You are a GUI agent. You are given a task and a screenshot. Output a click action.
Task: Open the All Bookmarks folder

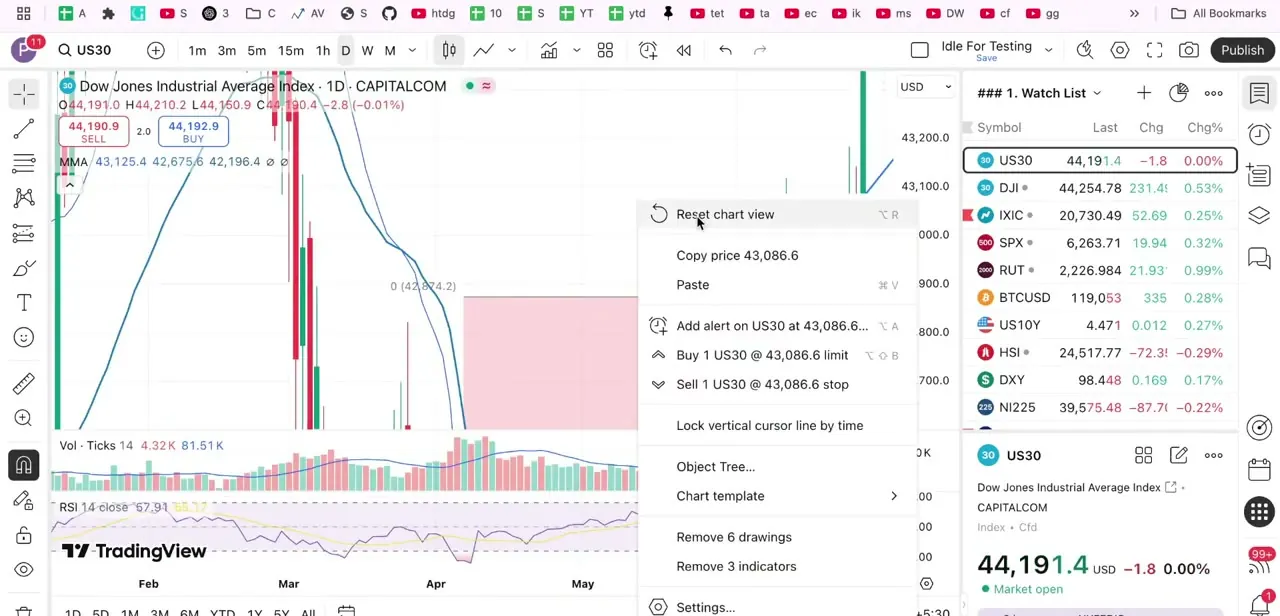coord(1218,13)
